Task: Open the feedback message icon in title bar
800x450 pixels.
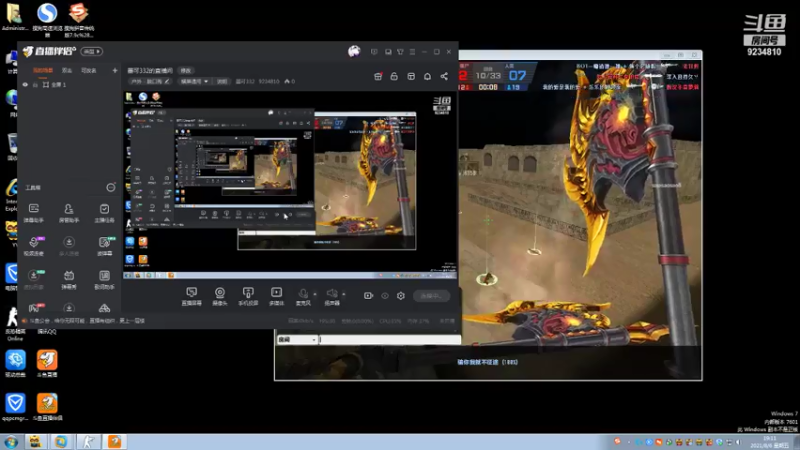Action: [374, 52]
